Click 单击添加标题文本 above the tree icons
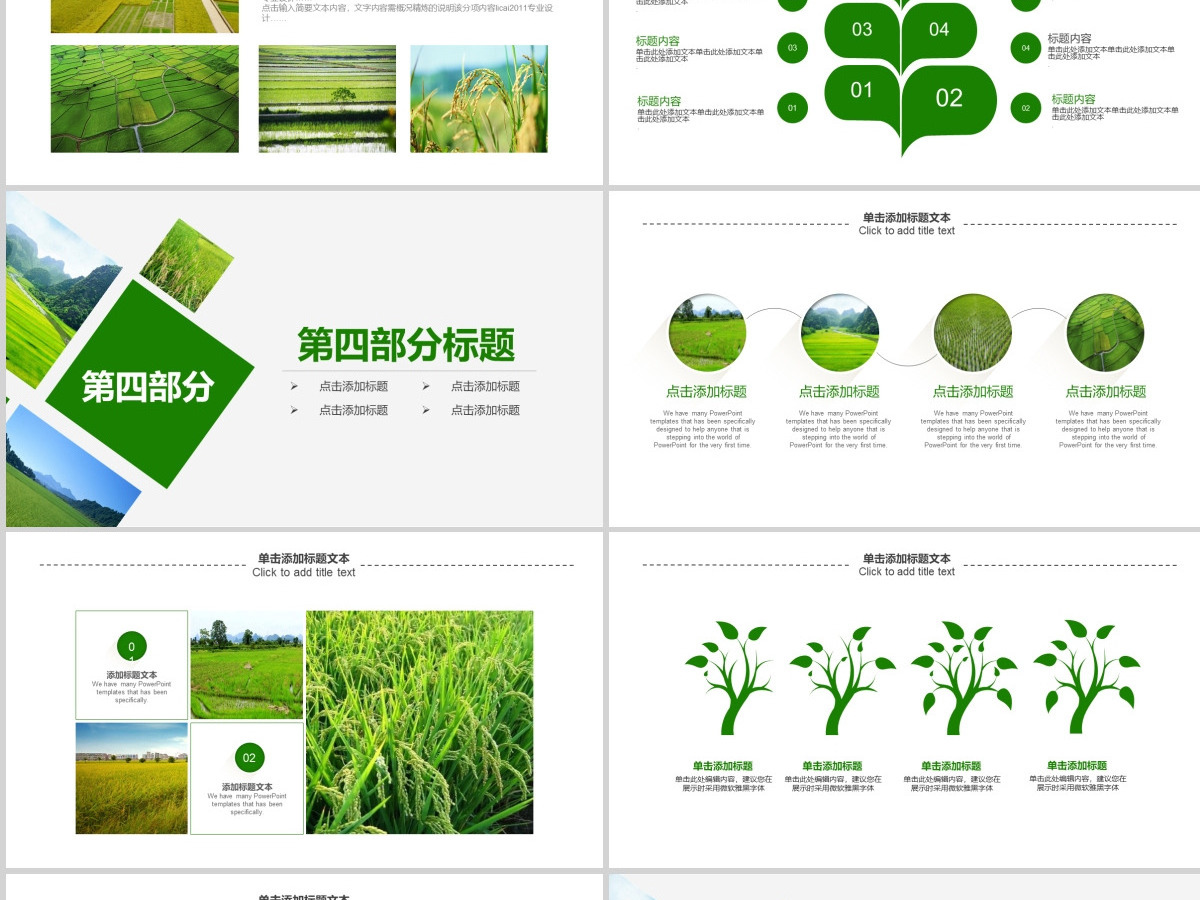This screenshot has width=1200, height=900. 907,558
